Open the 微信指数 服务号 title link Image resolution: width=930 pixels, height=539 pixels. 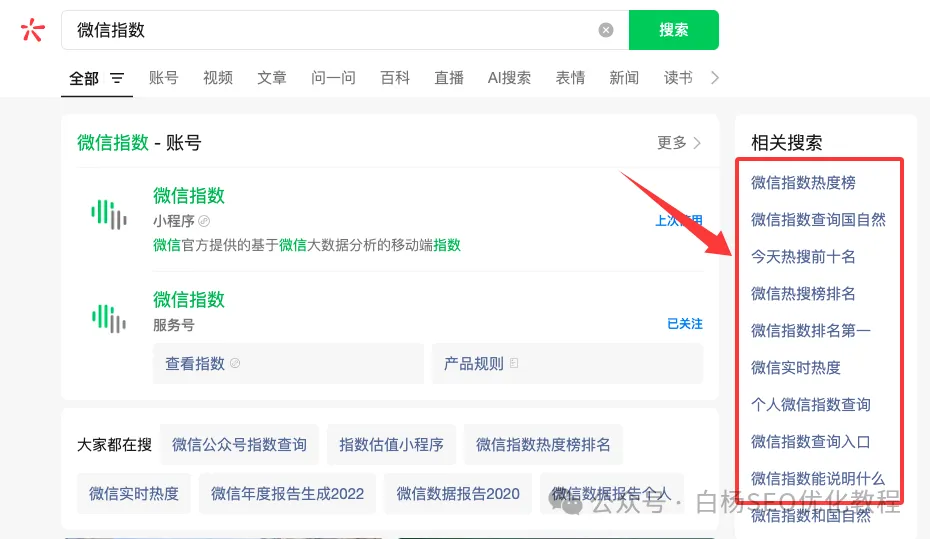(x=189, y=299)
